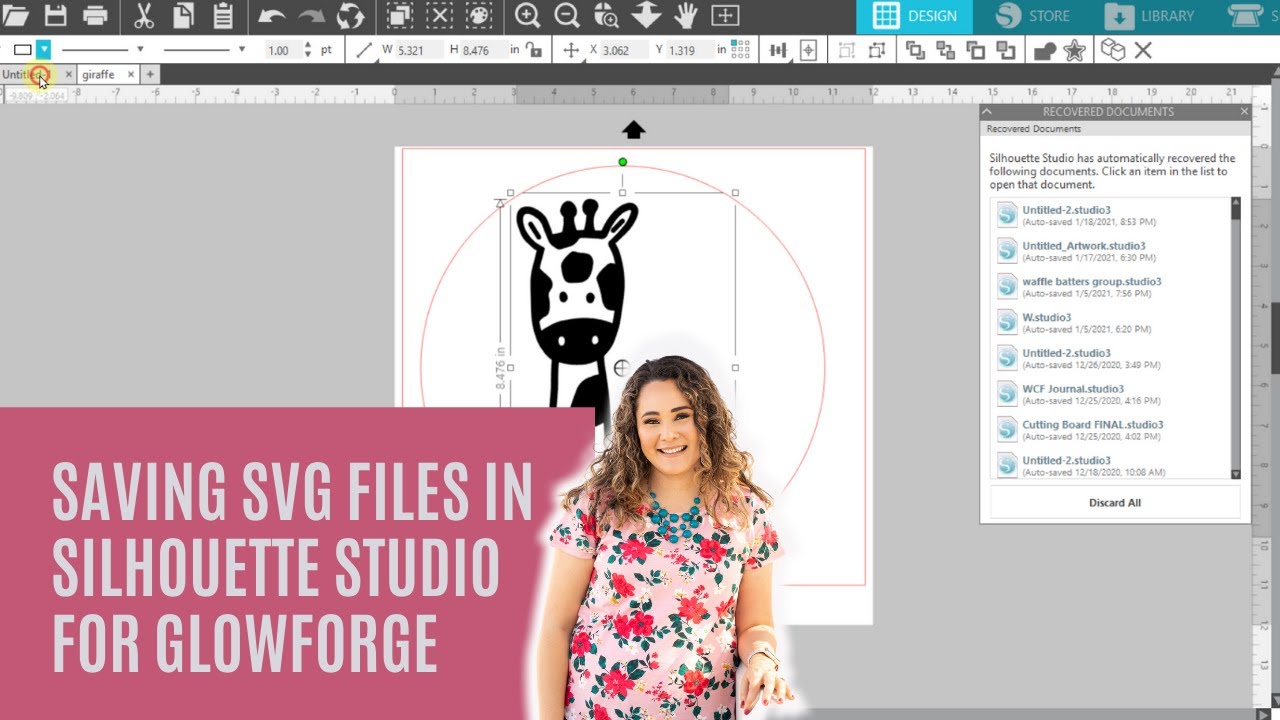Click the Deselect All icon
The height and width of the screenshot is (720, 1280).
[x=439, y=15]
